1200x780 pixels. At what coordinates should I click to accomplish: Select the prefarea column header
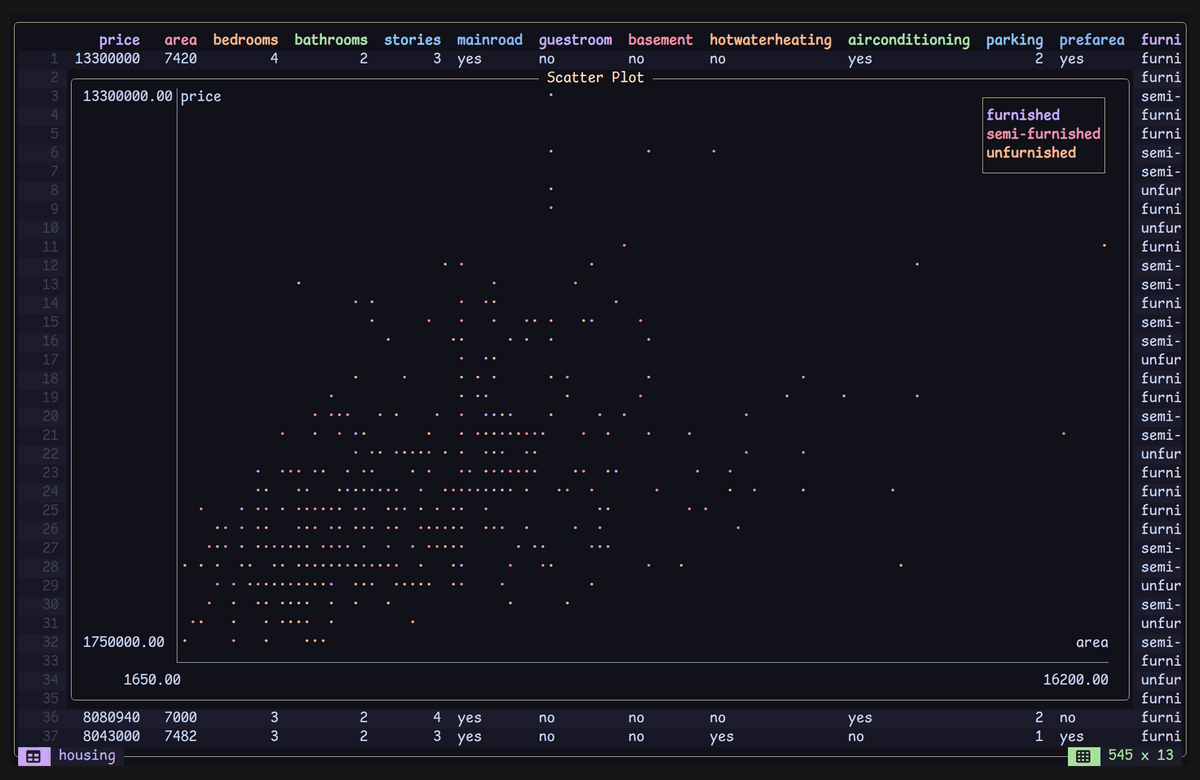tap(1092, 40)
